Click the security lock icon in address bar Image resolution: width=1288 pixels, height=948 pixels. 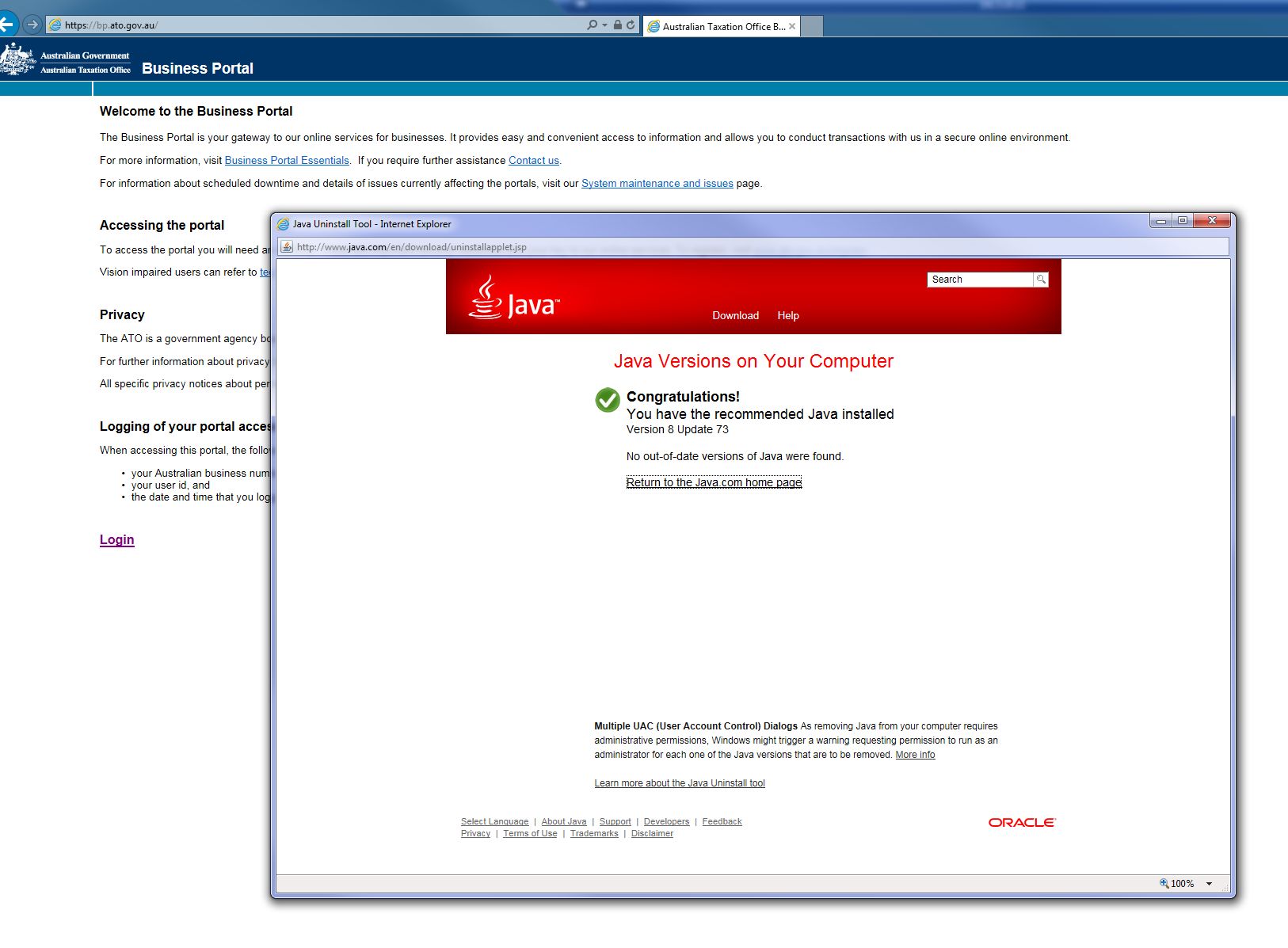tap(618, 25)
